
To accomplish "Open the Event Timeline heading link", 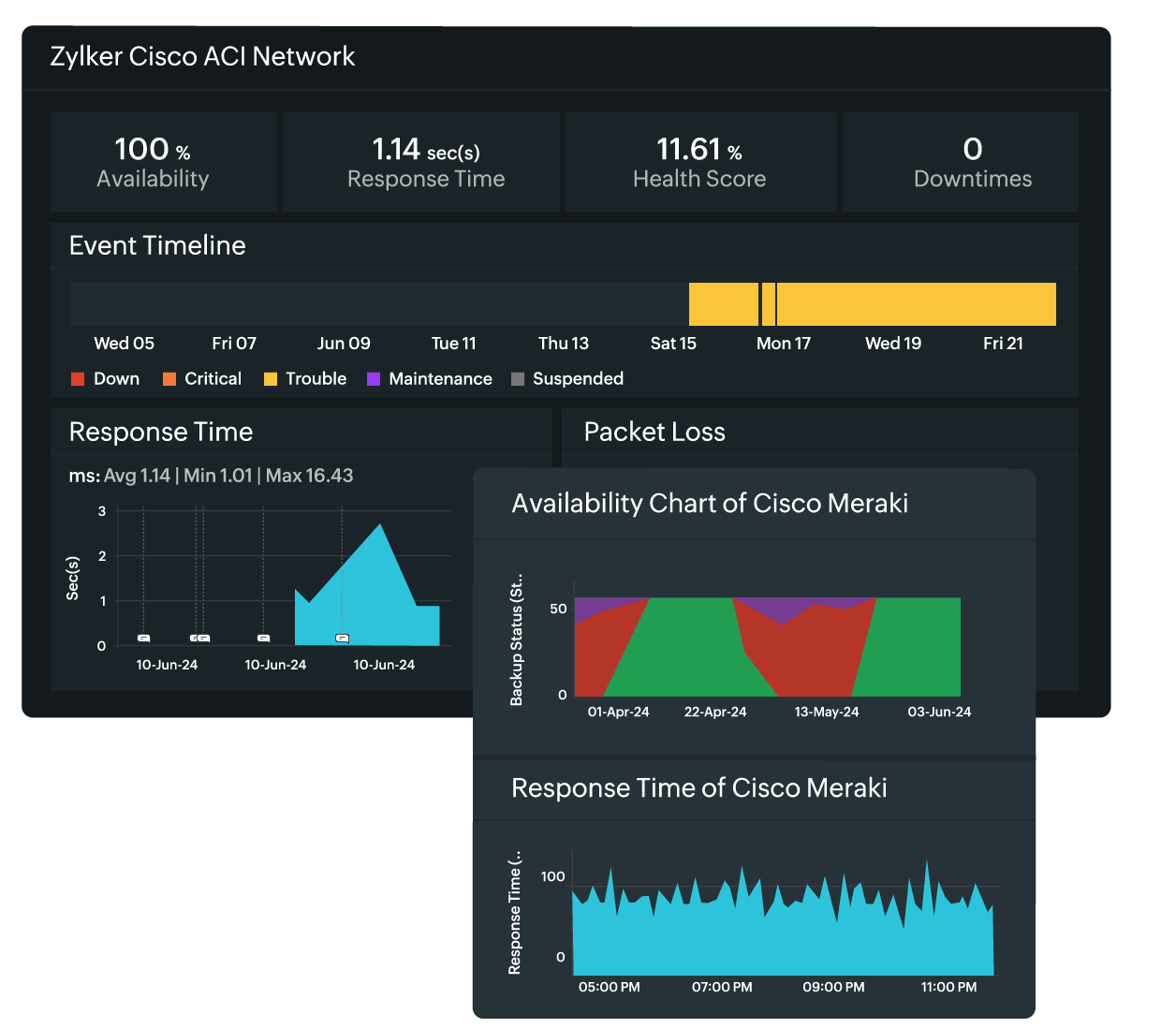I will pos(156,245).
